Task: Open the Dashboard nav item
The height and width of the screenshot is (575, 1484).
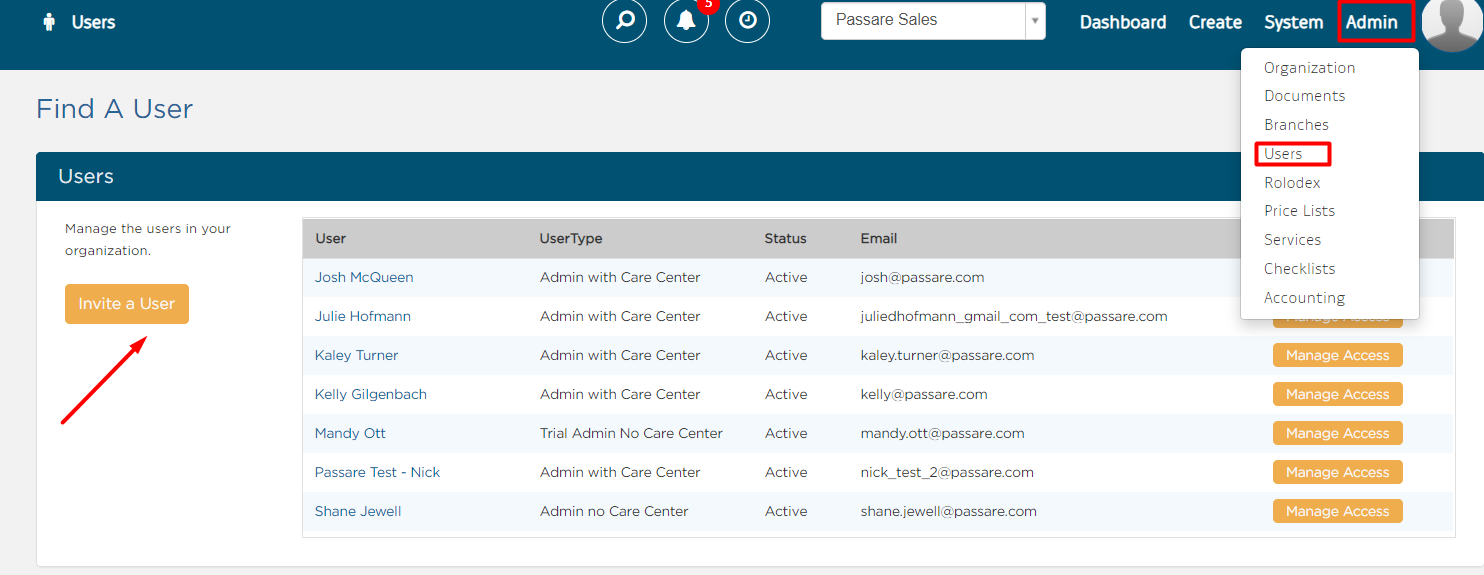Action: (1123, 22)
